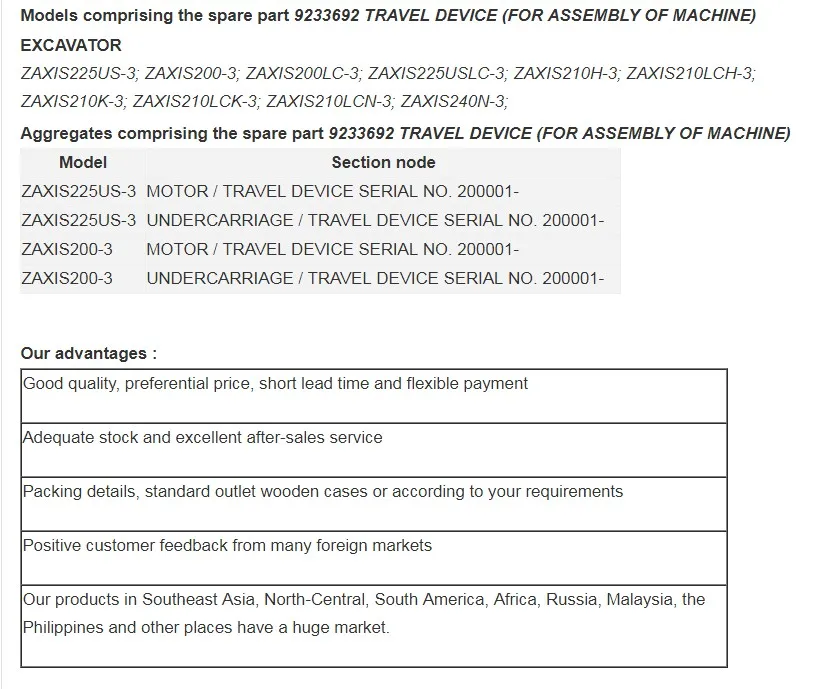831x689 pixels.
Task: Click the "Our advantages :" heading
Action: click(x=89, y=353)
